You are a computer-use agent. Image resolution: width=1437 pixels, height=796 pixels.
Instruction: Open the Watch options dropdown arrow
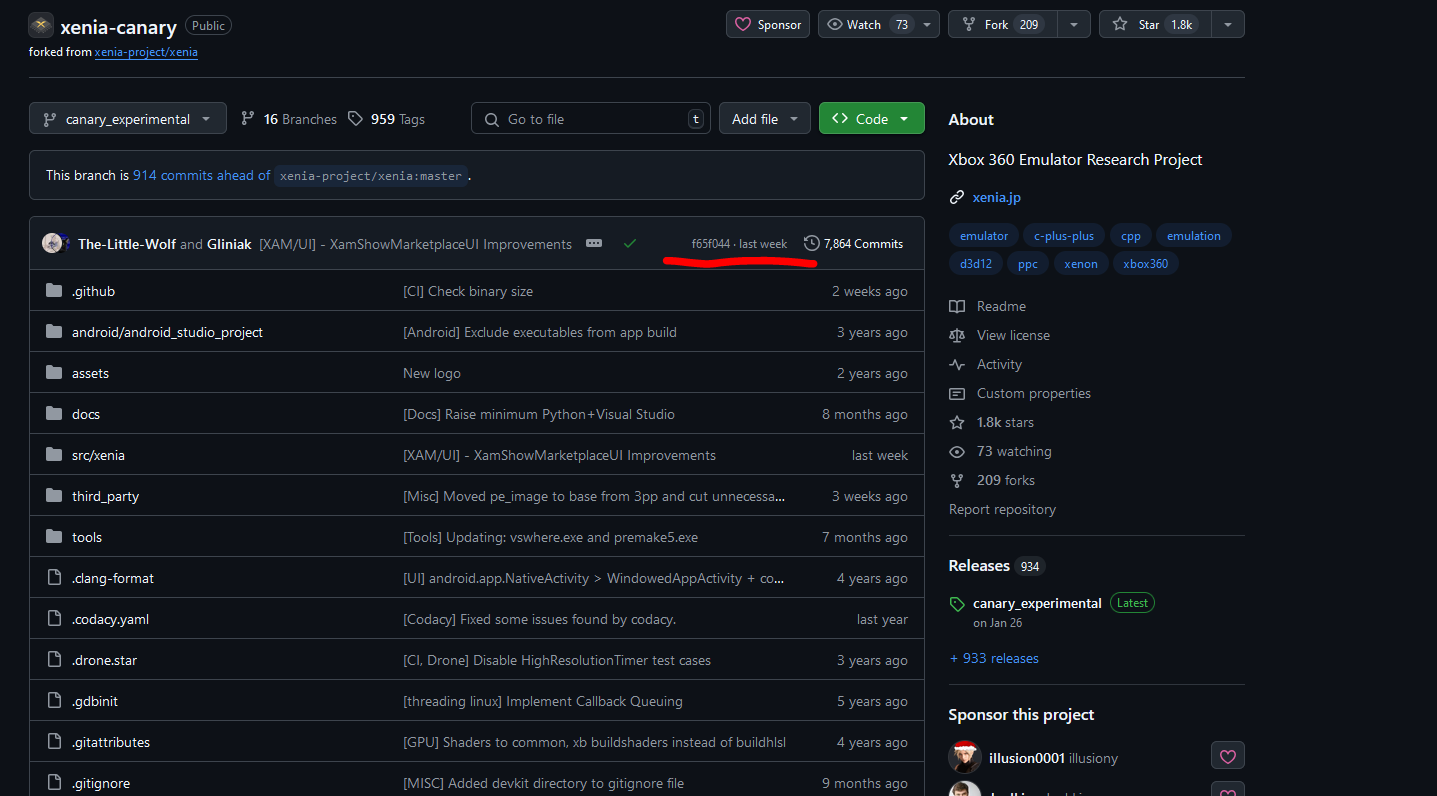coord(927,25)
